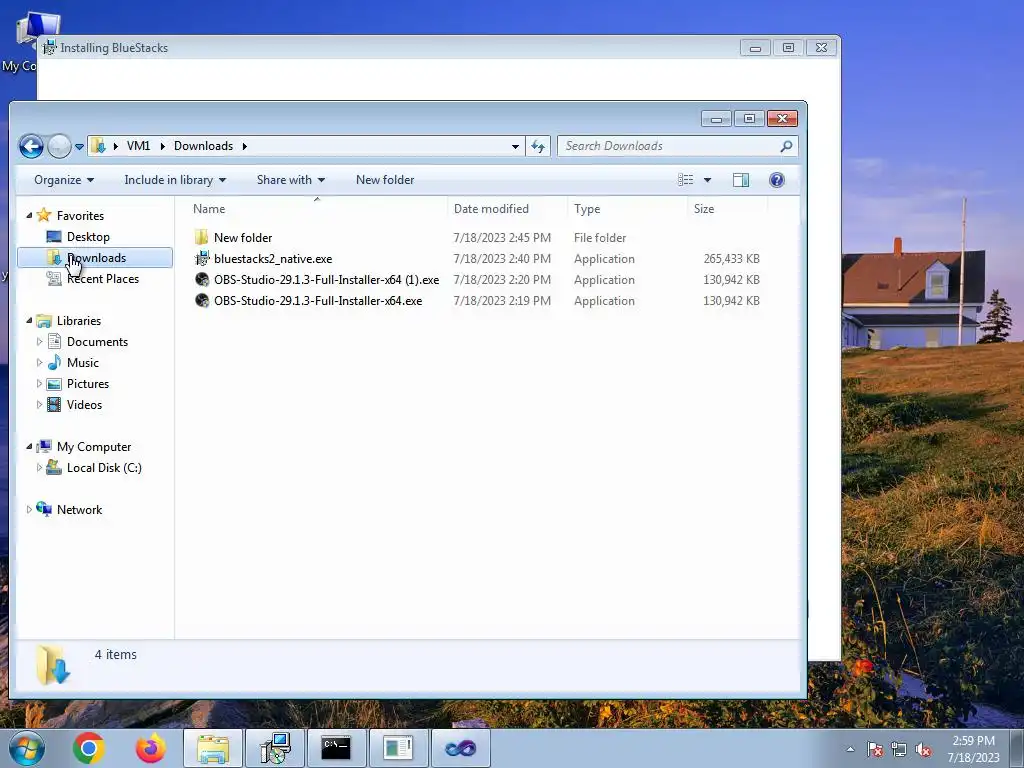Open the view options dropdown arrow
1024x768 pixels.
[x=707, y=180]
